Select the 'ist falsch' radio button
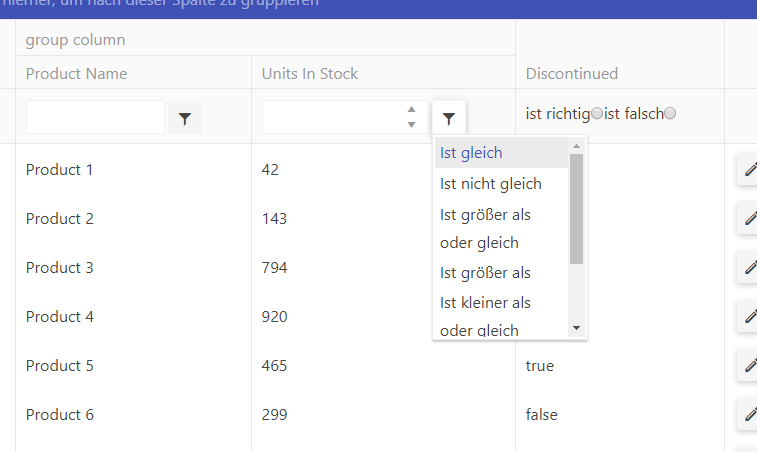Viewport: 757px width, 452px height. (x=670, y=114)
